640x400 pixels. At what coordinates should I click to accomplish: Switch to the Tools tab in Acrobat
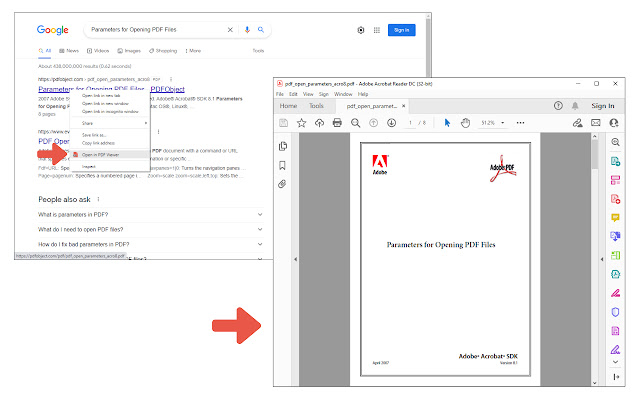click(316, 106)
